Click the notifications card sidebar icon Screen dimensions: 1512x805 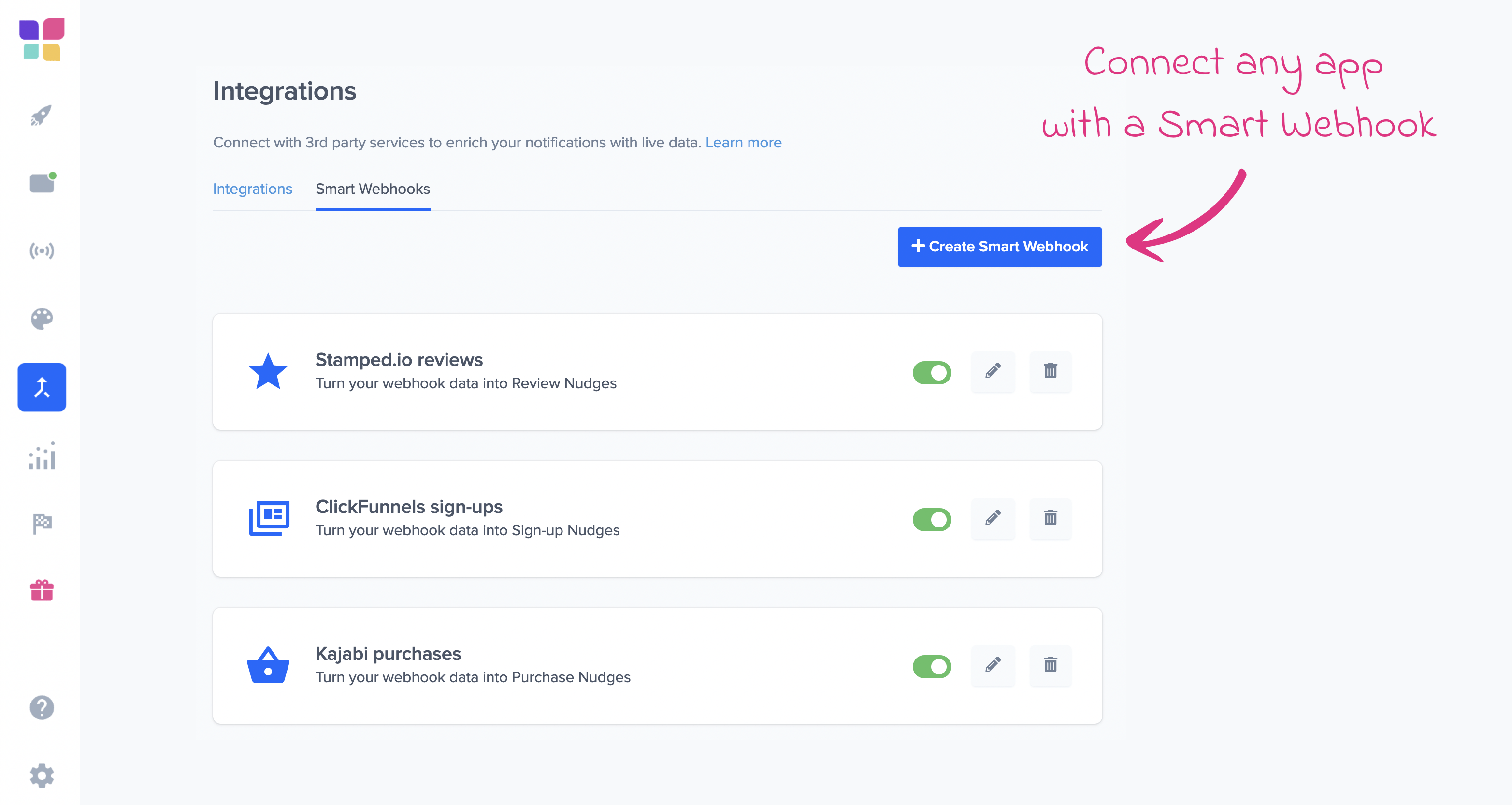point(42,183)
